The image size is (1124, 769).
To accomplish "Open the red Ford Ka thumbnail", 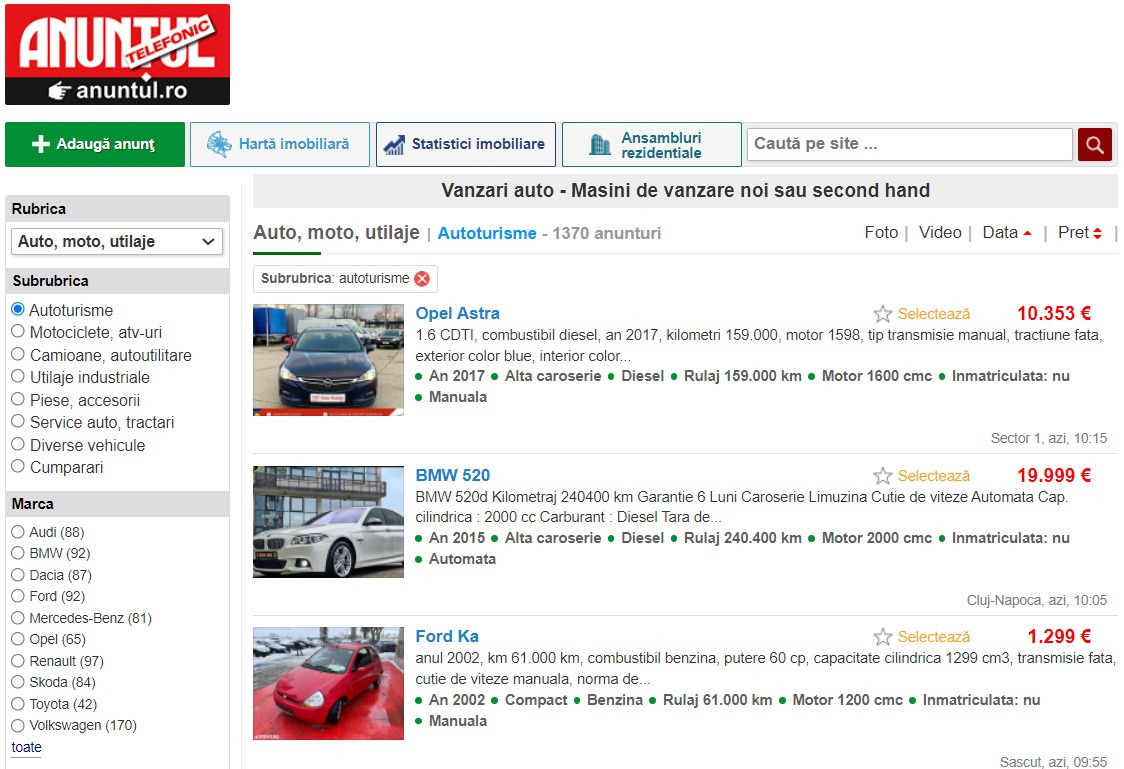I will 328,684.
